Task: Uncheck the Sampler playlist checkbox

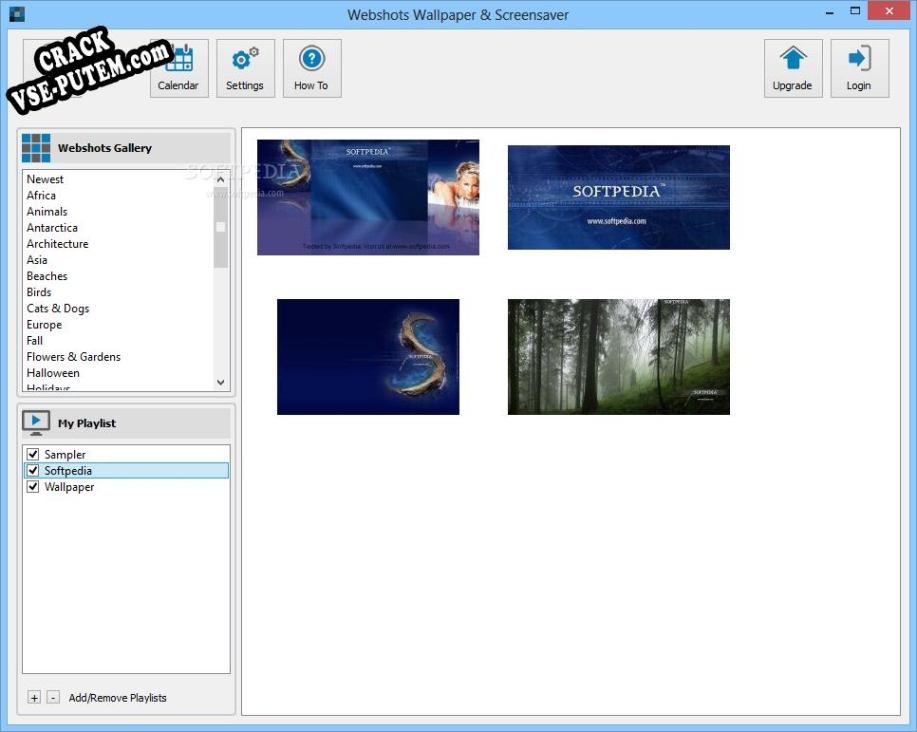Action: click(33, 454)
